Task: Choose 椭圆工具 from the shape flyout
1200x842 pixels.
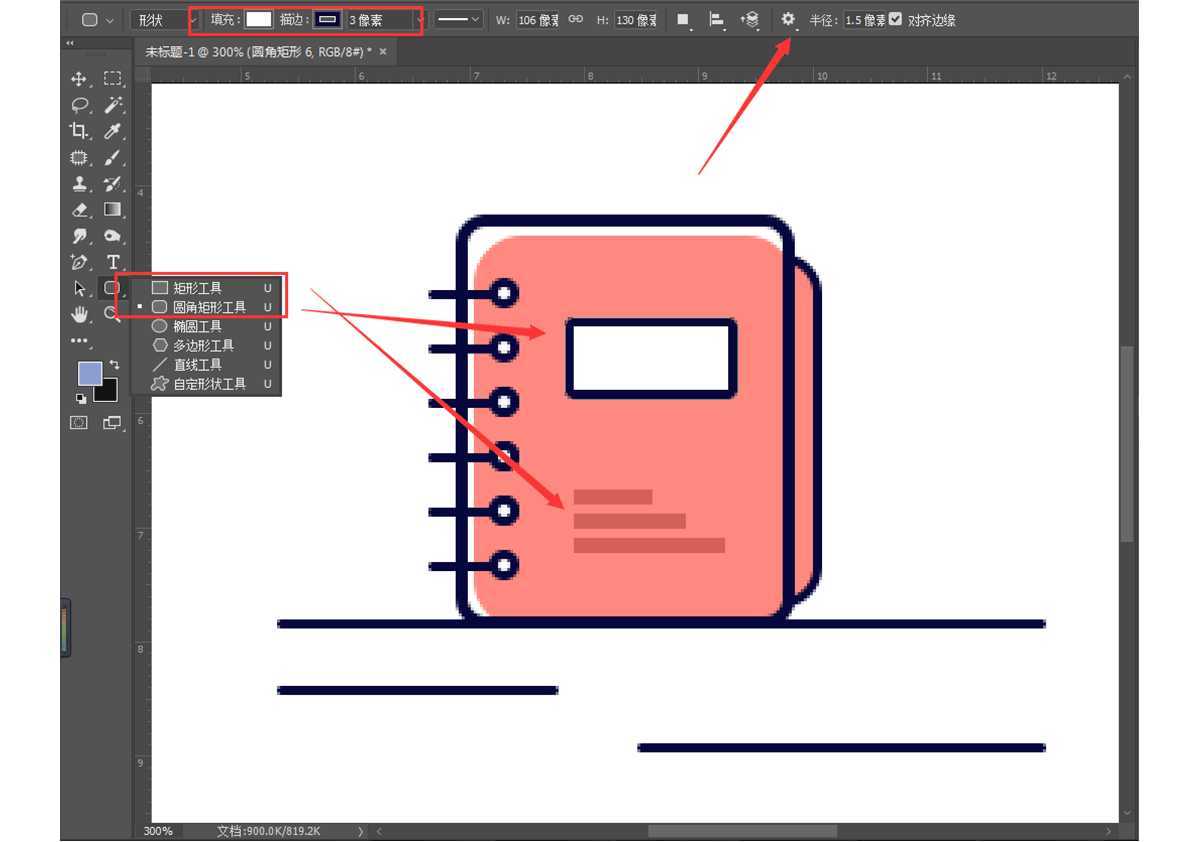Action: pos(198,326)
